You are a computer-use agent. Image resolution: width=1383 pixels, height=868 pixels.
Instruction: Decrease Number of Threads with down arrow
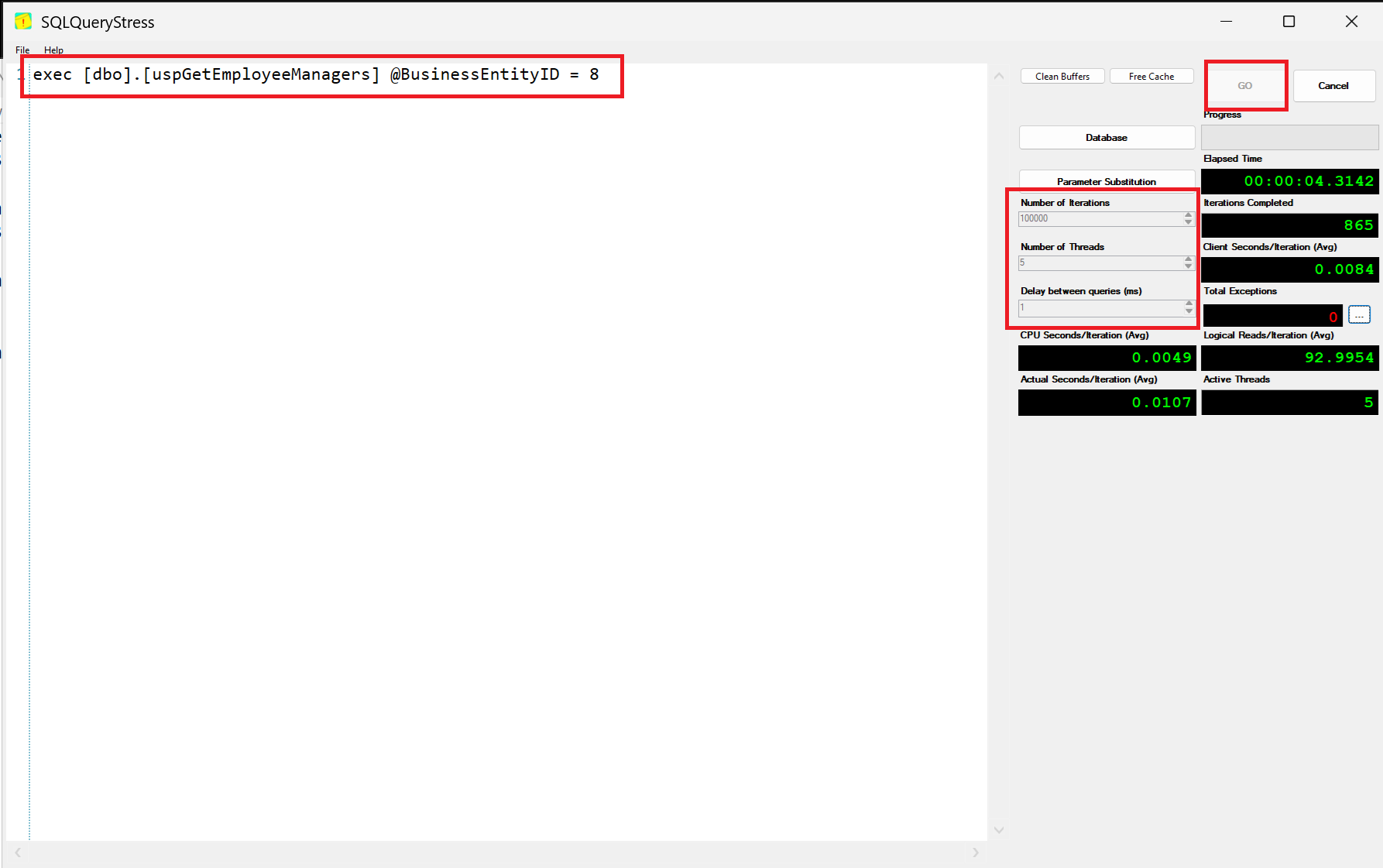point(1189,267)
